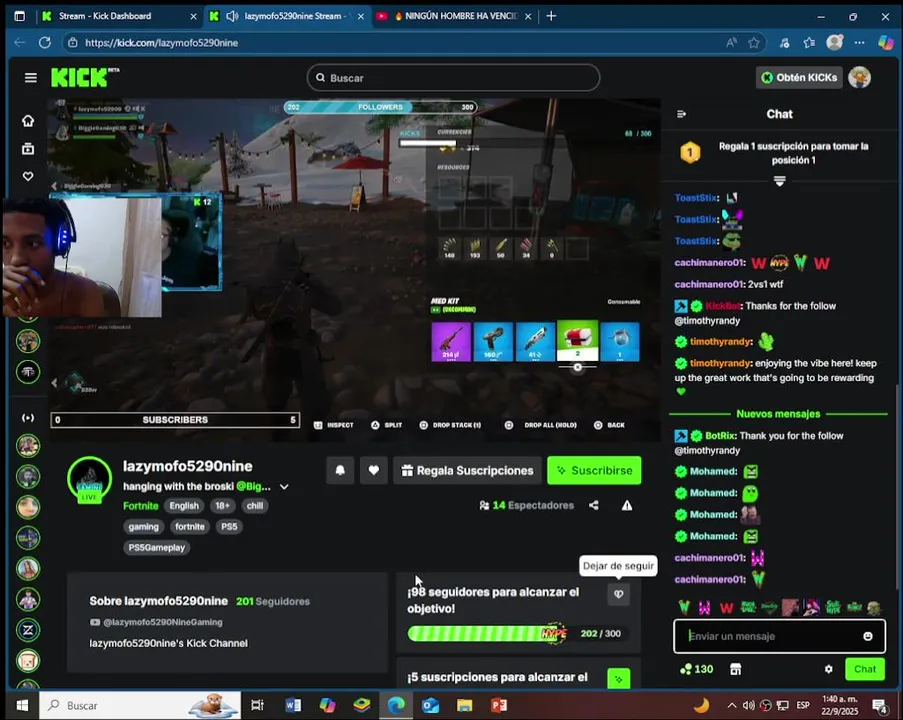Open Edge Favorites toolbar icon
Screen dimensions: 903x720
[x=809, y=43]
